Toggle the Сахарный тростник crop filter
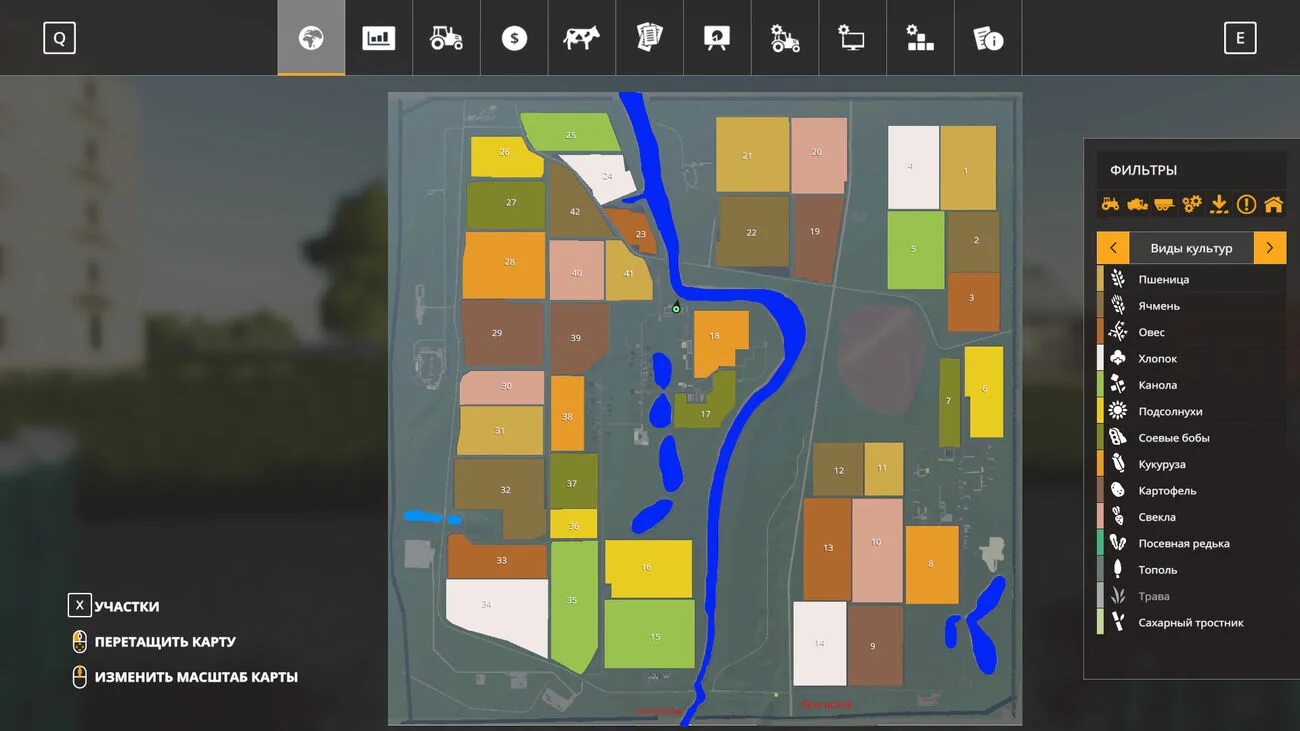The height and width of the screenshot is (731, 1300). point(1191,622)
